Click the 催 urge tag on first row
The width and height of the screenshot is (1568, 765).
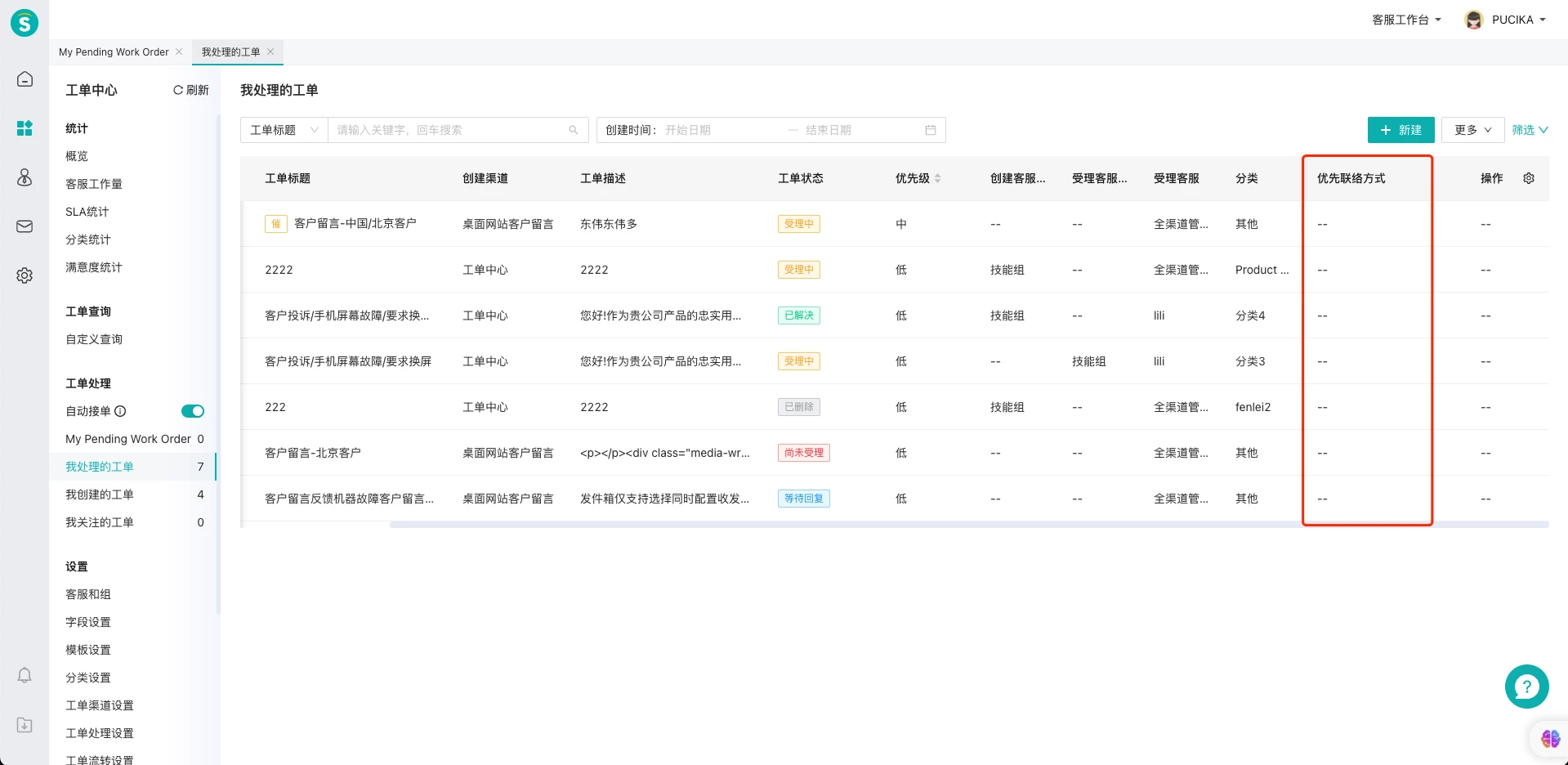pos(276,224)
